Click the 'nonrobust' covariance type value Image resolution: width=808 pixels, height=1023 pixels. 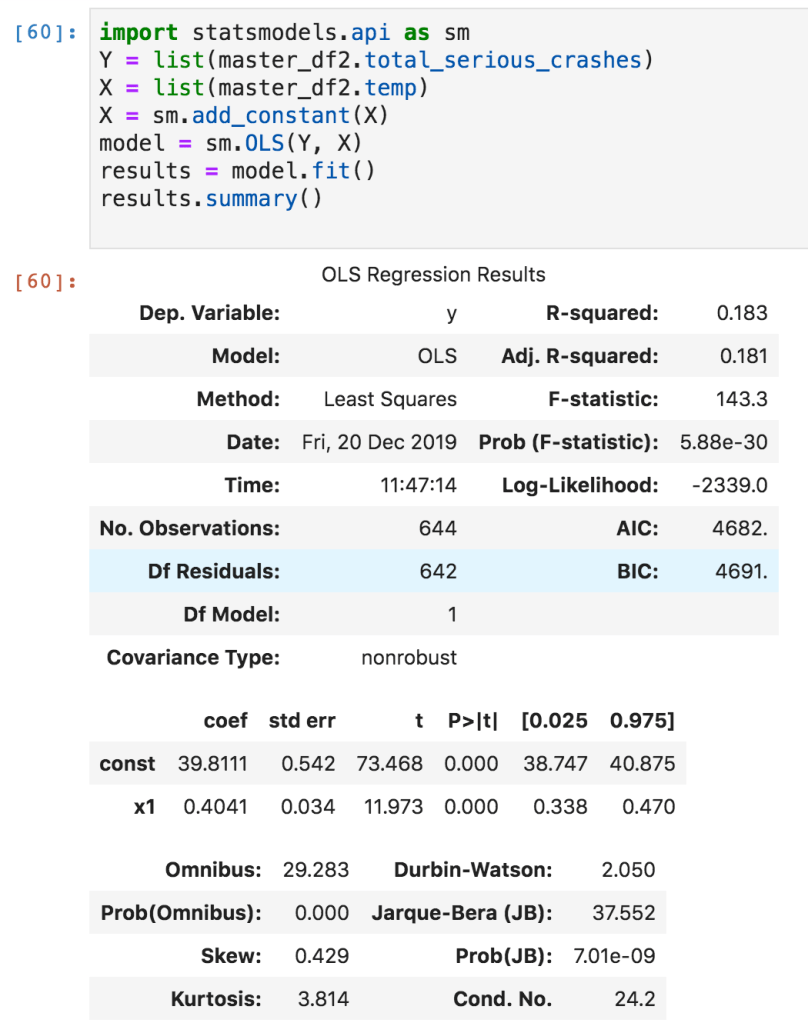[x=409, y=658]
